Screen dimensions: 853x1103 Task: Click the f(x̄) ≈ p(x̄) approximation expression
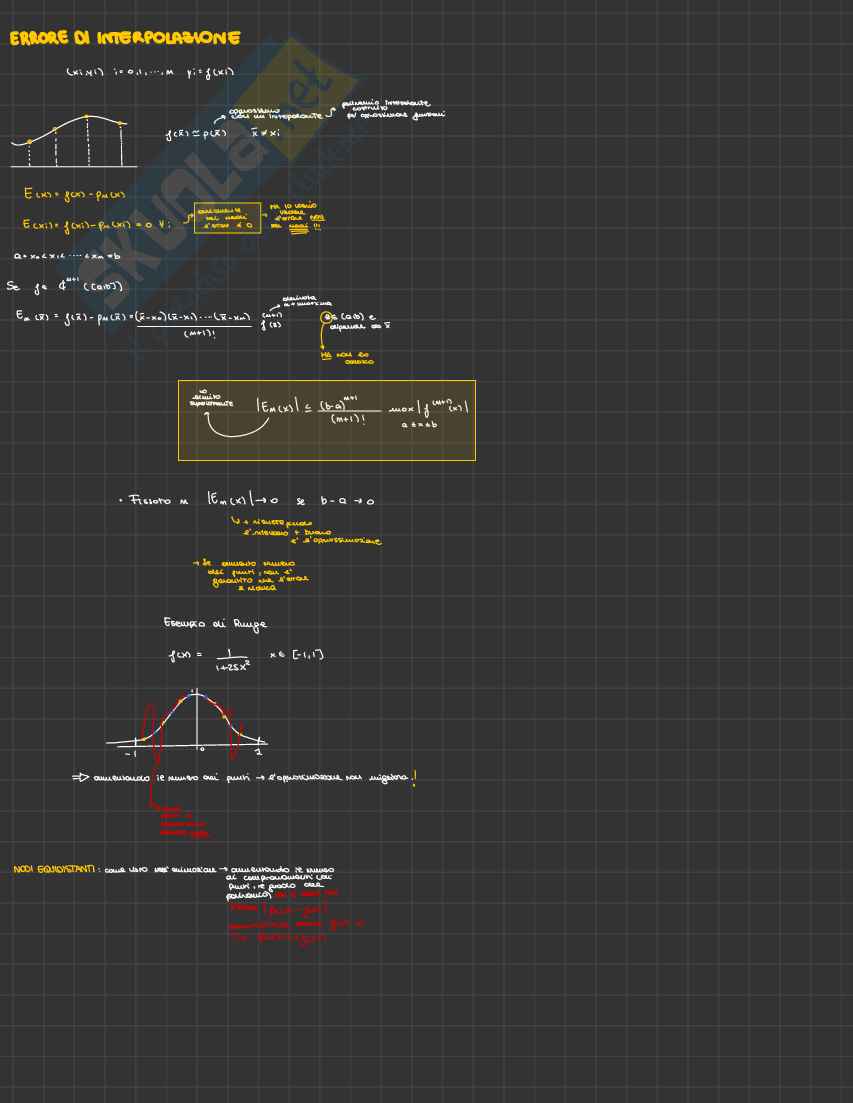197,134
